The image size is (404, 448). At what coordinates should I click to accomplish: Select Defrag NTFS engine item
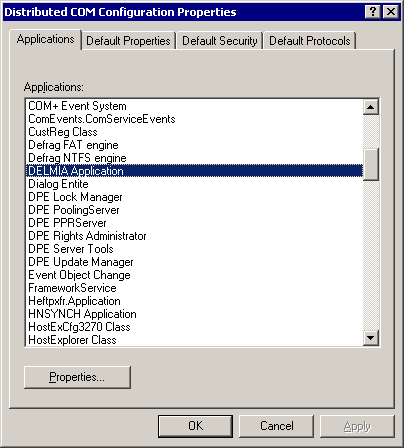click(194, 158)
